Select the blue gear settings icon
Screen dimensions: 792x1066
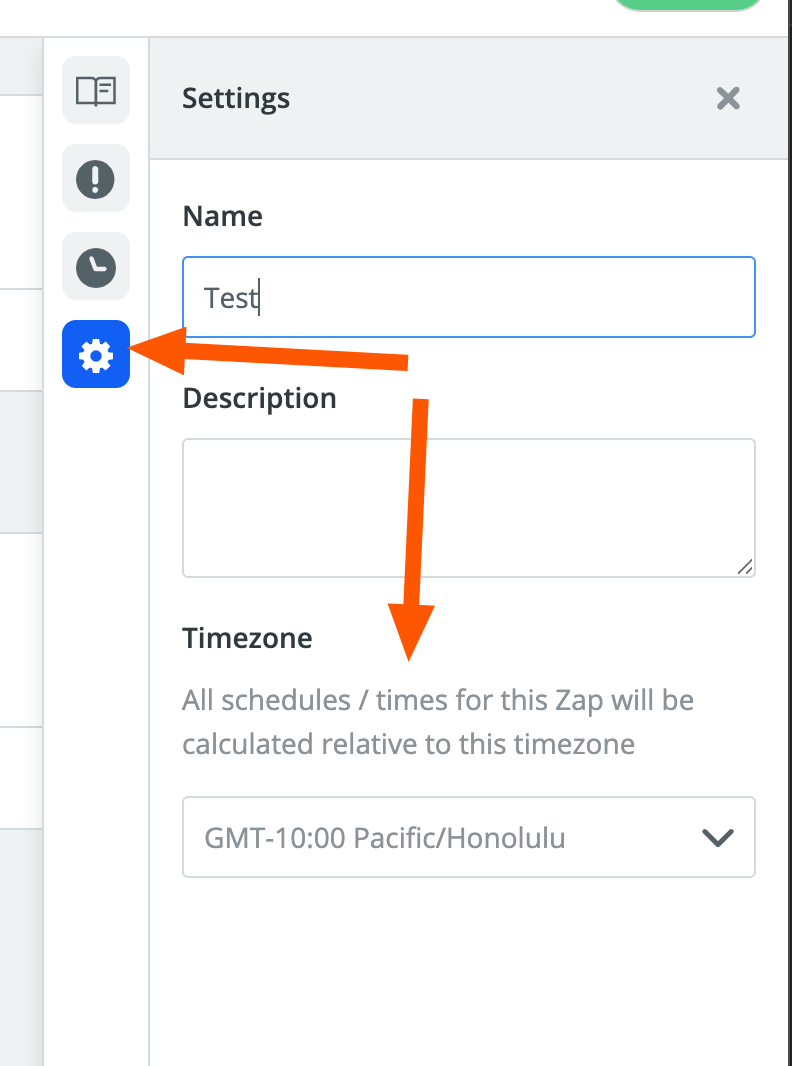(x=96, y=355)
